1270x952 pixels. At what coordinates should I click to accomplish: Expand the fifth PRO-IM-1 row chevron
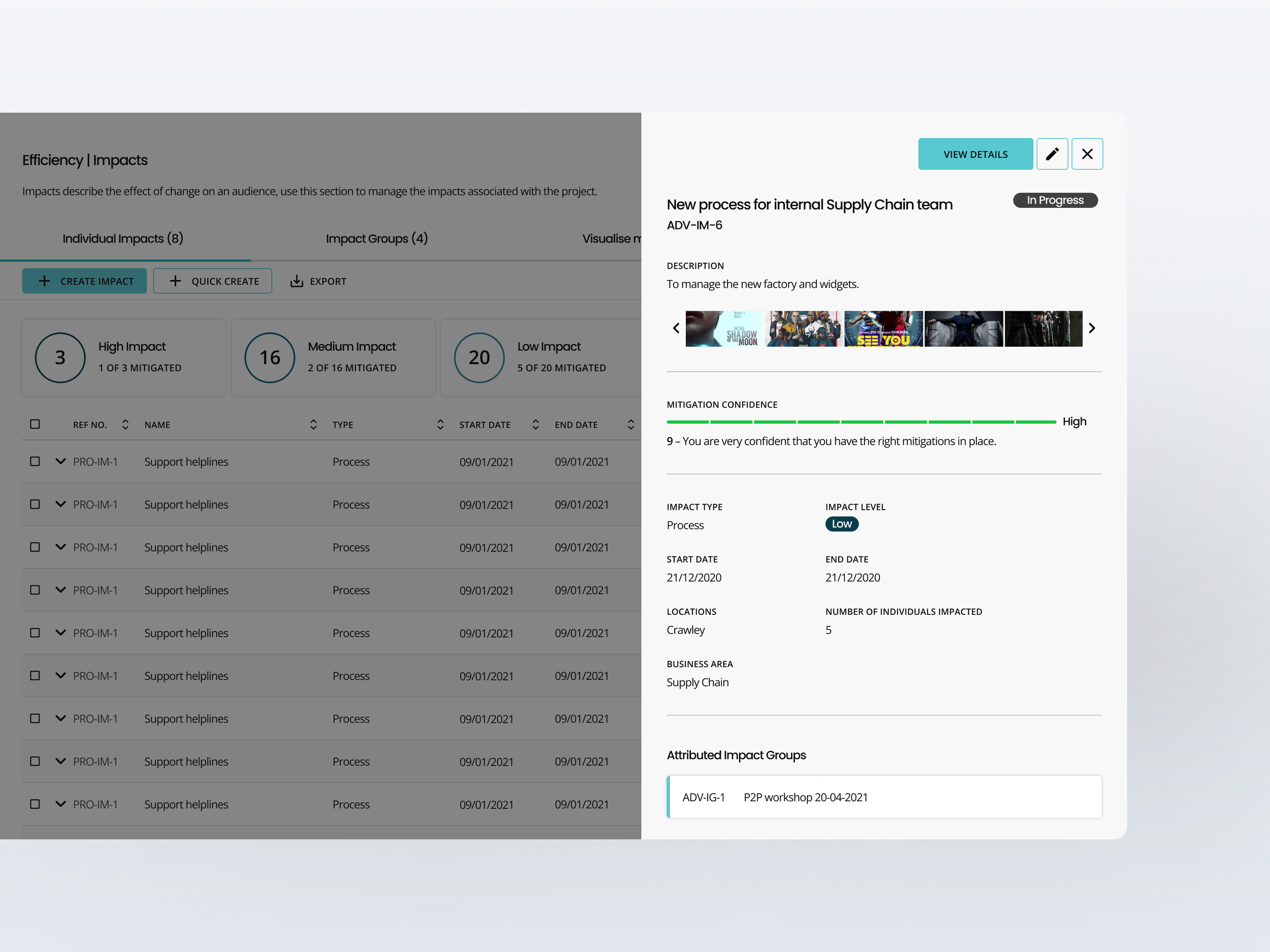click(60, 632)
